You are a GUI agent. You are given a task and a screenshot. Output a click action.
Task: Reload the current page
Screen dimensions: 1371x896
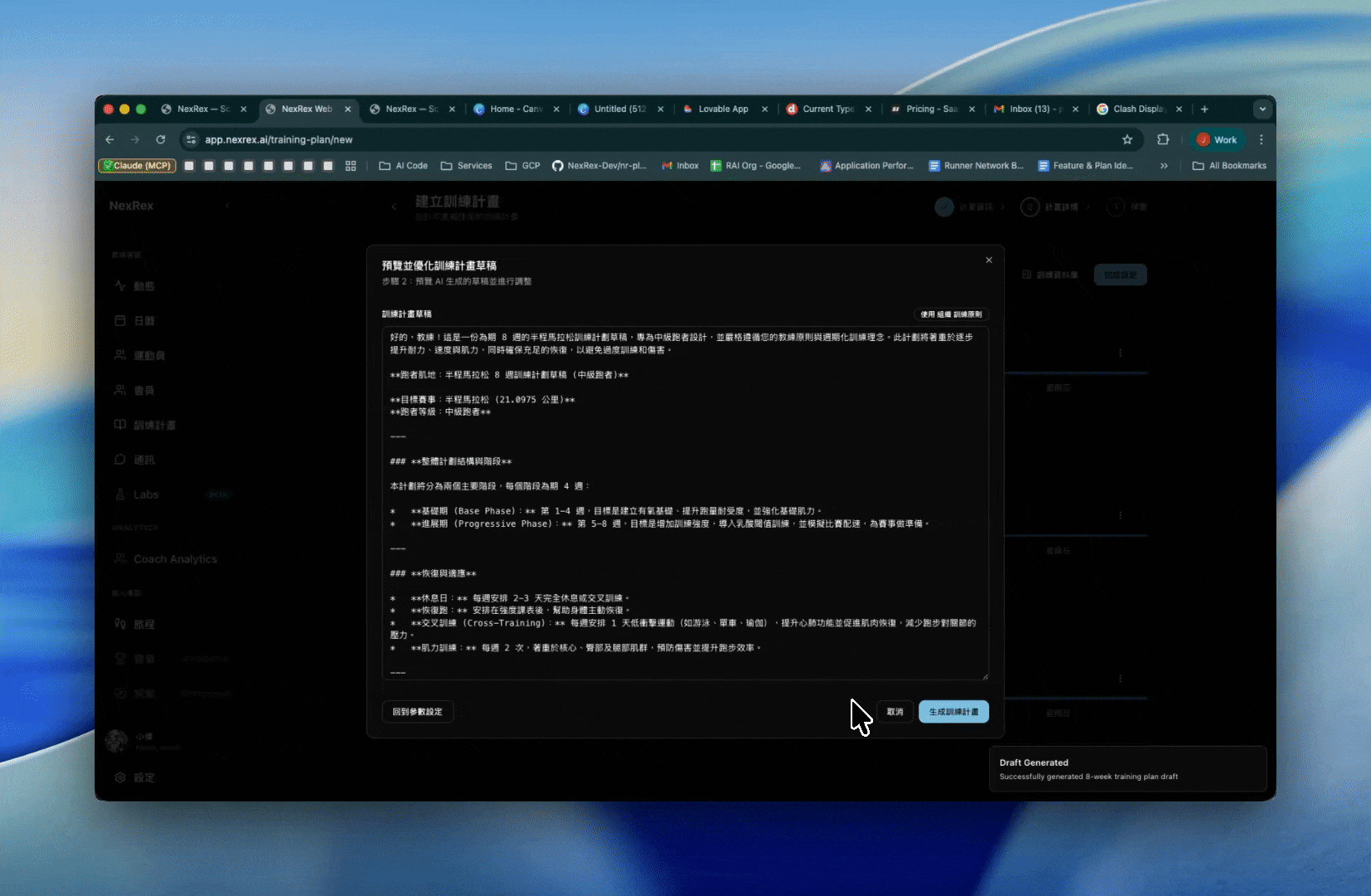160,139
